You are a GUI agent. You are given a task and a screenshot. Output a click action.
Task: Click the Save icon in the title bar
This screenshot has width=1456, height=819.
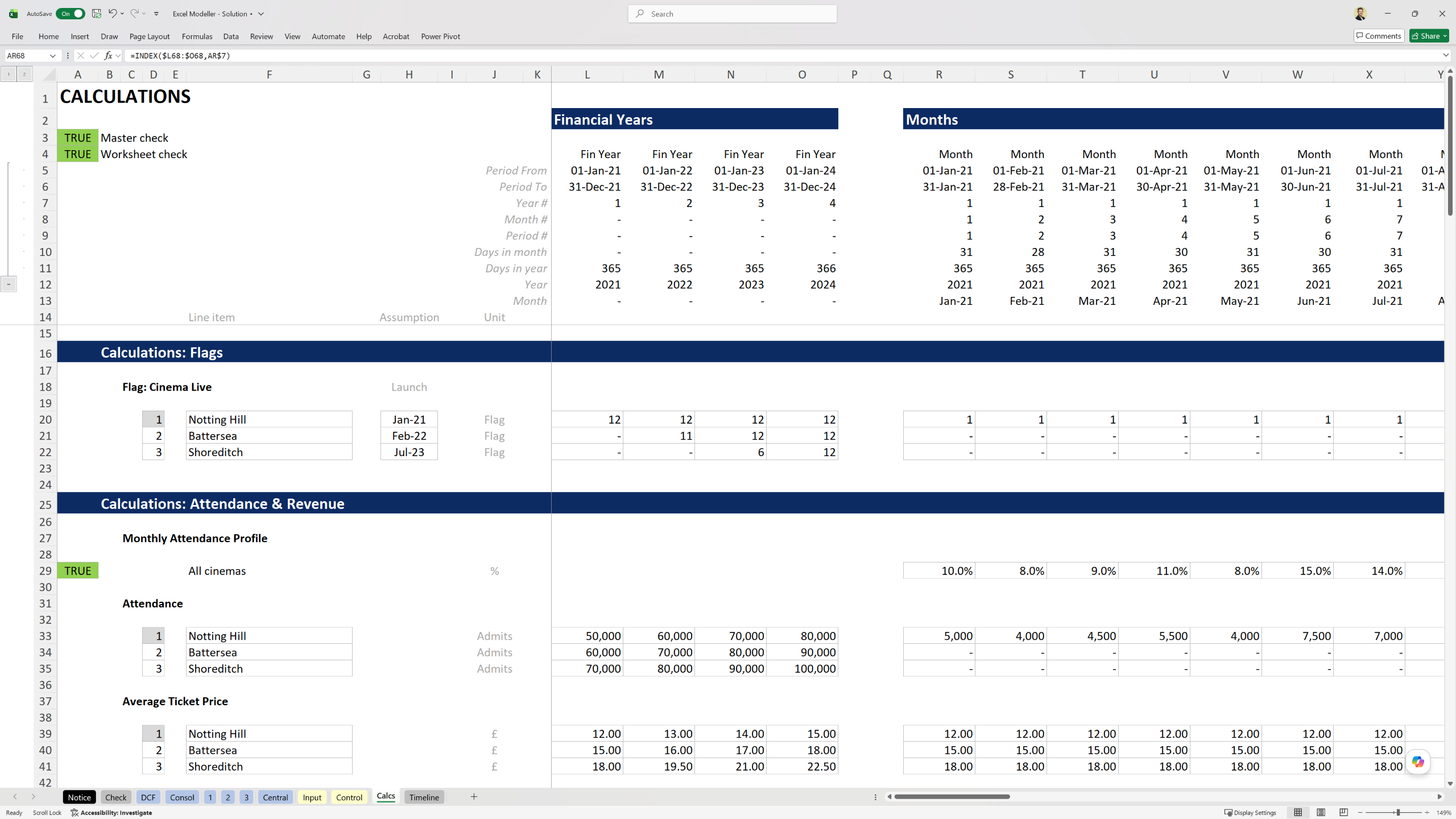pyautogui.click(x=97, y=14)
